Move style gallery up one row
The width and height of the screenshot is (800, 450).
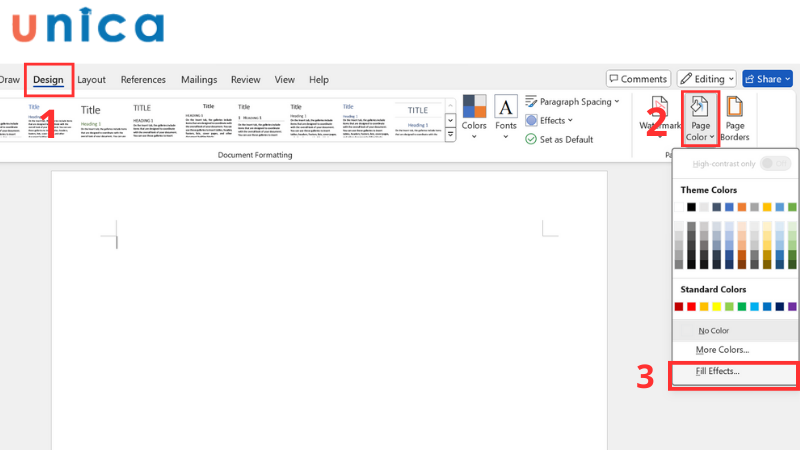point(450,106)
